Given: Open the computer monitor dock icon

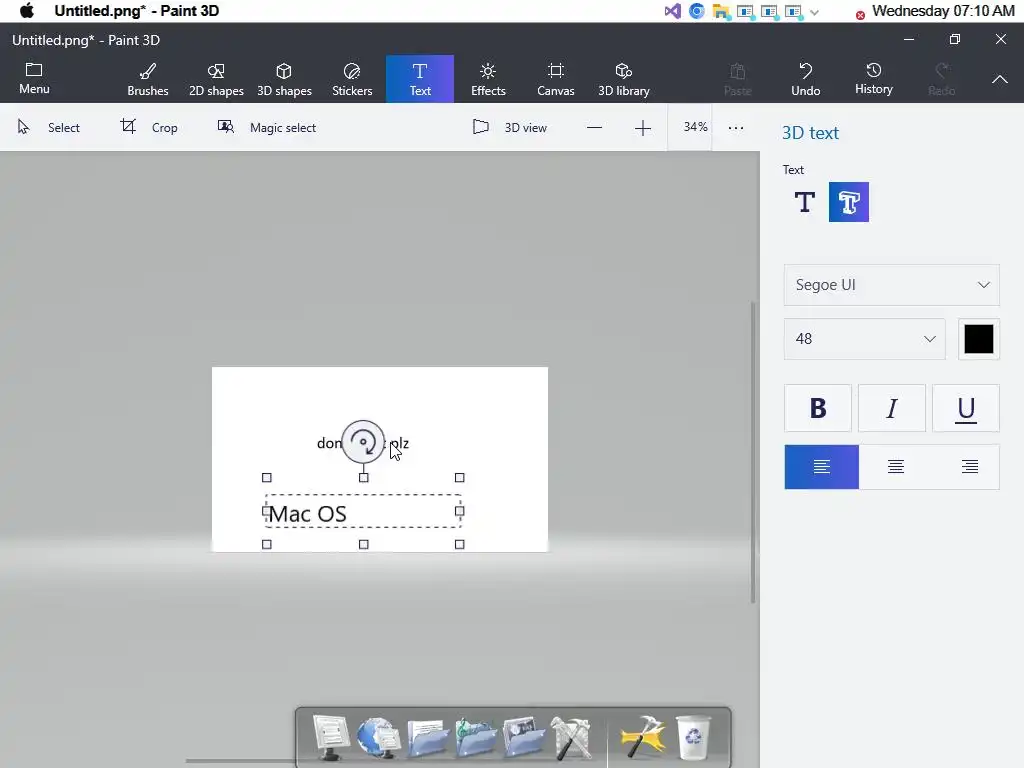Looking at the screenshot, I should [x=330, y=737].
